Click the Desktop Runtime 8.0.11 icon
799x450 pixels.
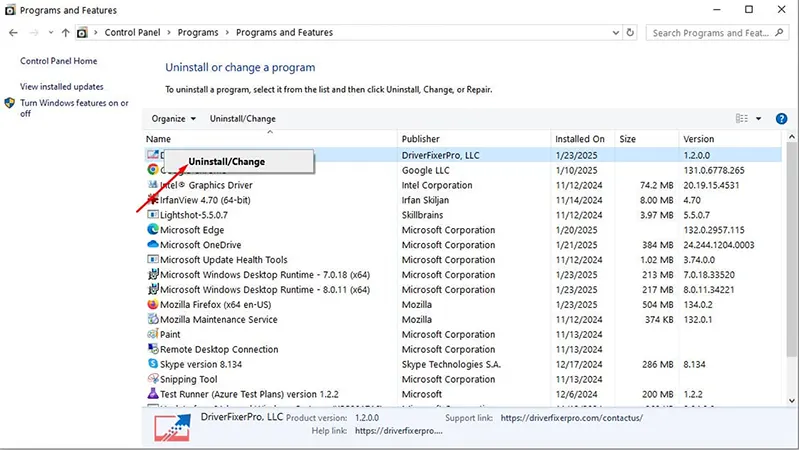pos(152,289)
